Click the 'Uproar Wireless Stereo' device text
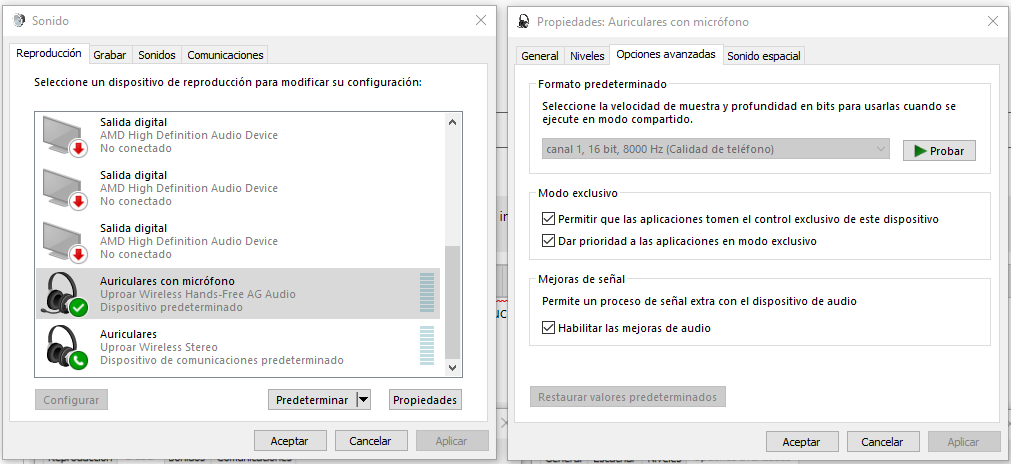 point(159,347)
